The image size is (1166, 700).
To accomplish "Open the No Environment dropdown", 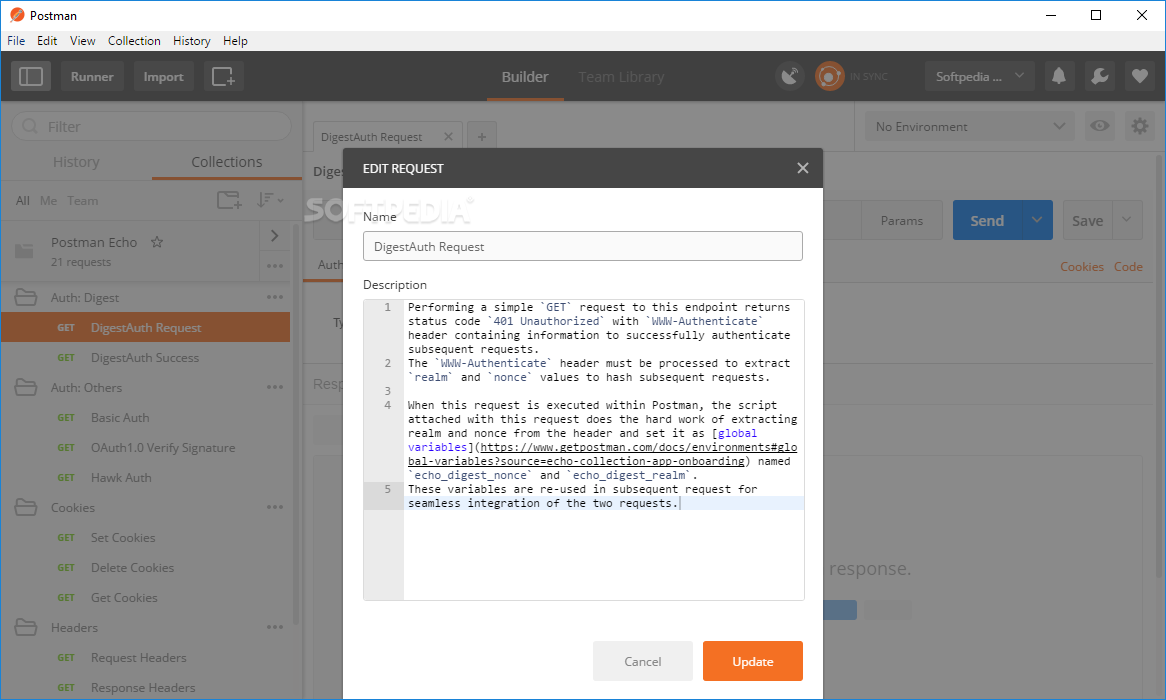I will pyautogui.click(x=970, y=126).
